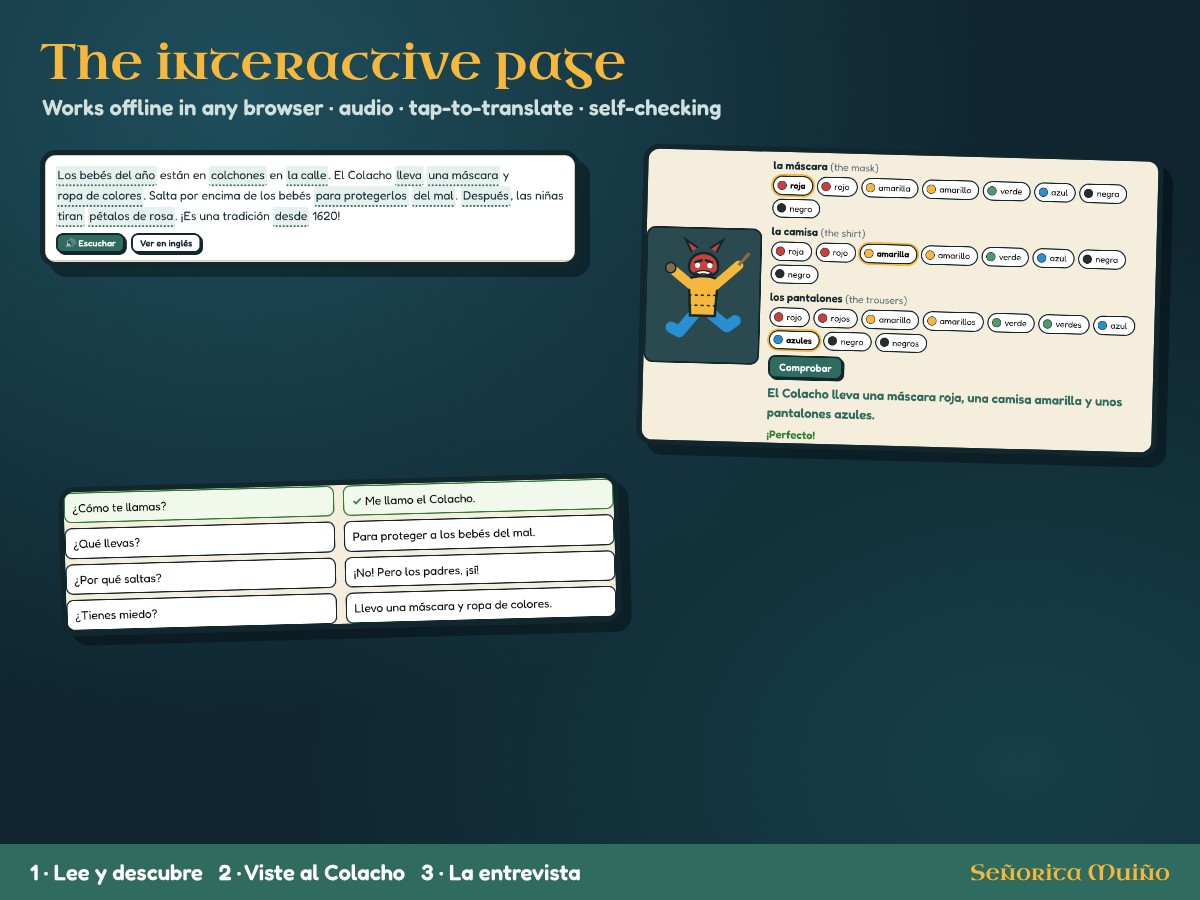
Task: Translate the word 'colchones'
Action: [x=238, y=175]
